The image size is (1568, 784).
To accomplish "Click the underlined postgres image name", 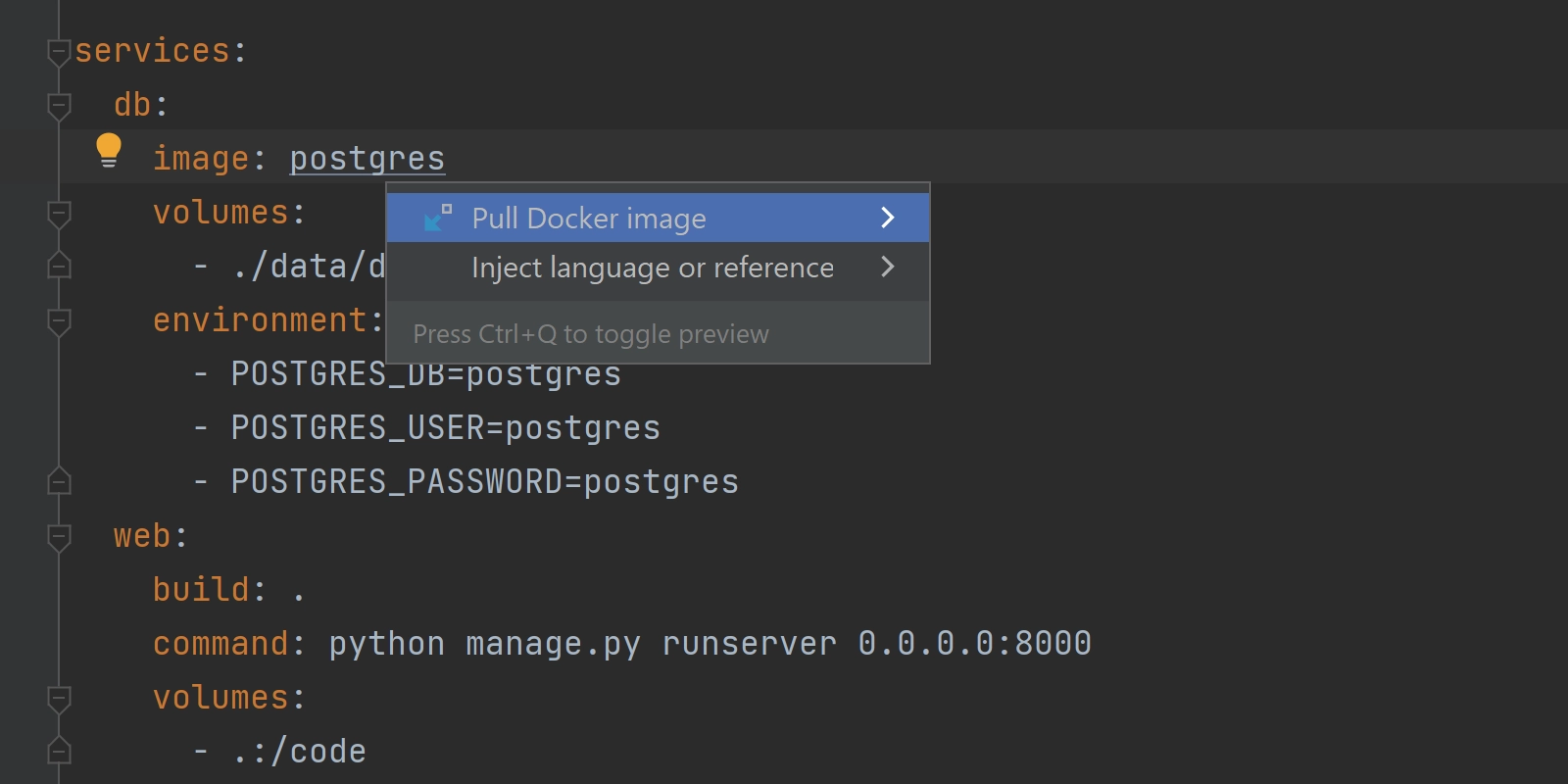I will pyautogui.click(x=367, y=159).
